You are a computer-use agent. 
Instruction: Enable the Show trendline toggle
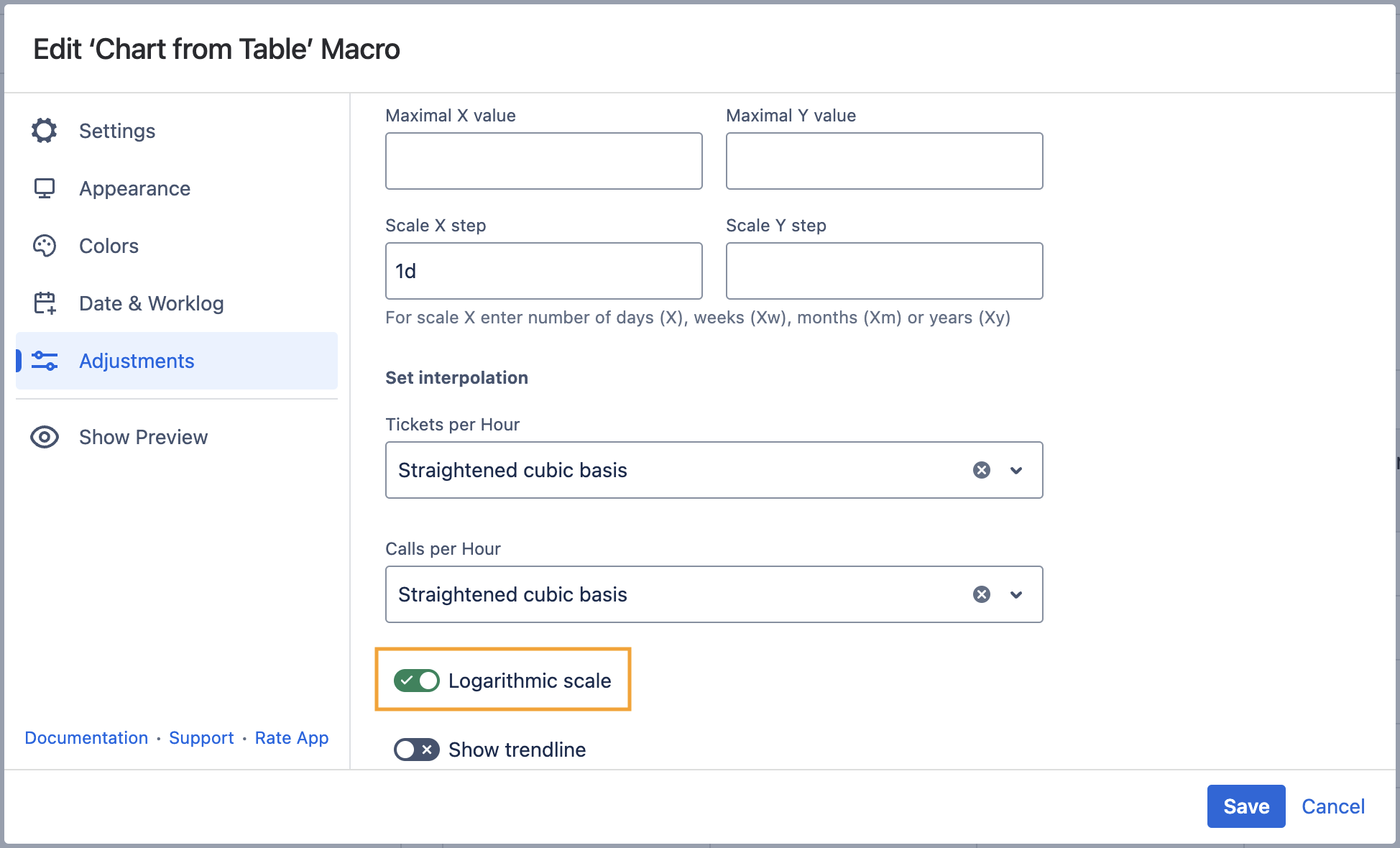click(x=417, y=750)
